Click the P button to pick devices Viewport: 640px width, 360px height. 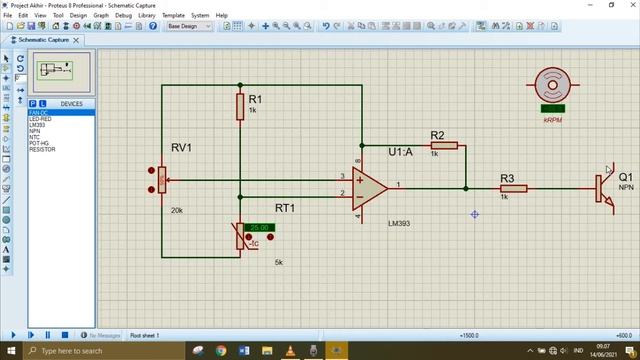coord(33,104)
